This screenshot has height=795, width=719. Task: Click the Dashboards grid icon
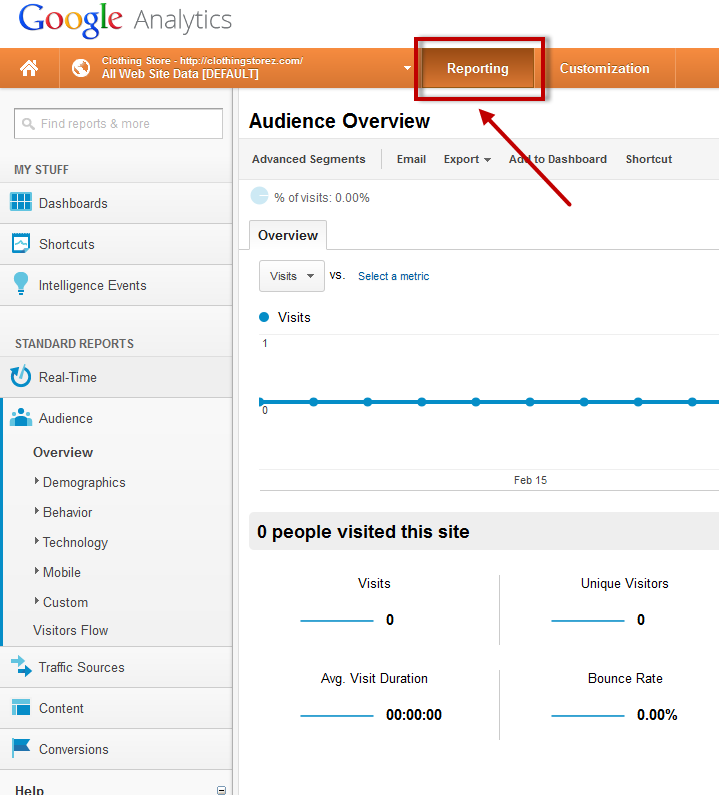(x=21, y=203)
